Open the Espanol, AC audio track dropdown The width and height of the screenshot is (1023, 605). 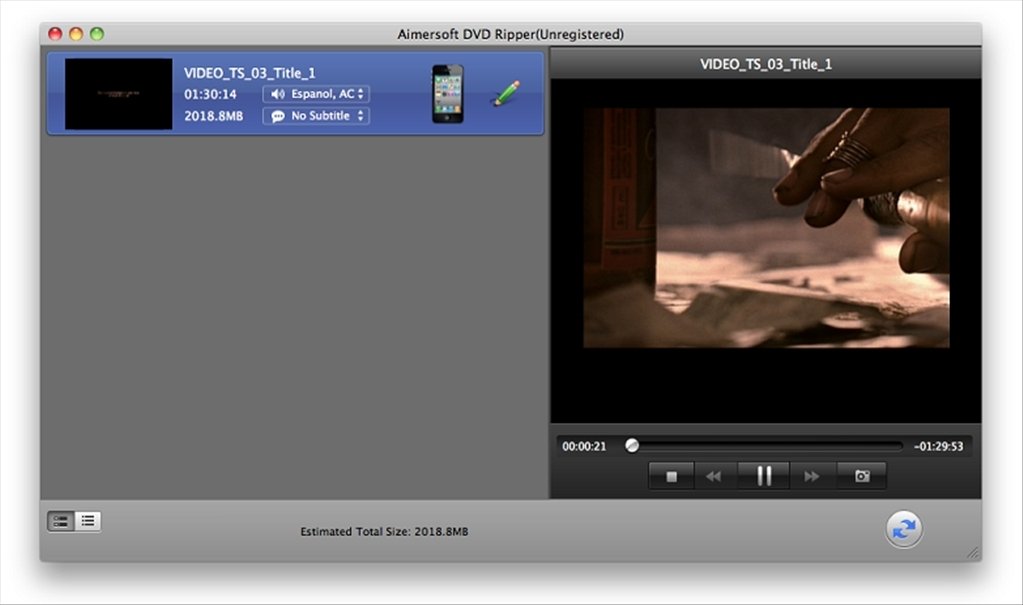pyautogui.click(x=316, y=94)
